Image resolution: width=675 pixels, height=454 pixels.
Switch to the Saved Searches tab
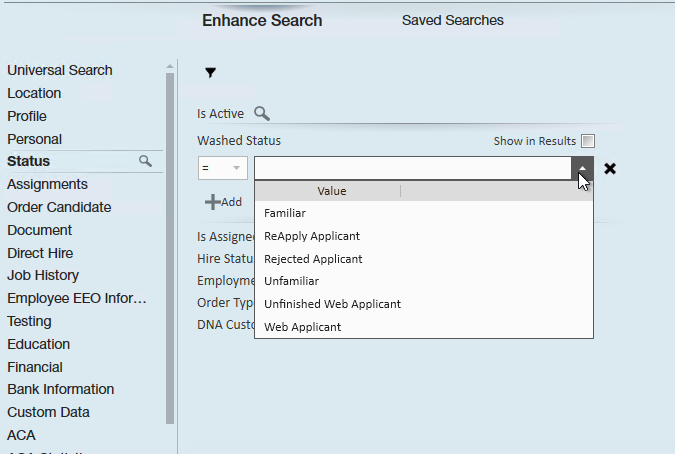(x=452, y=20)
